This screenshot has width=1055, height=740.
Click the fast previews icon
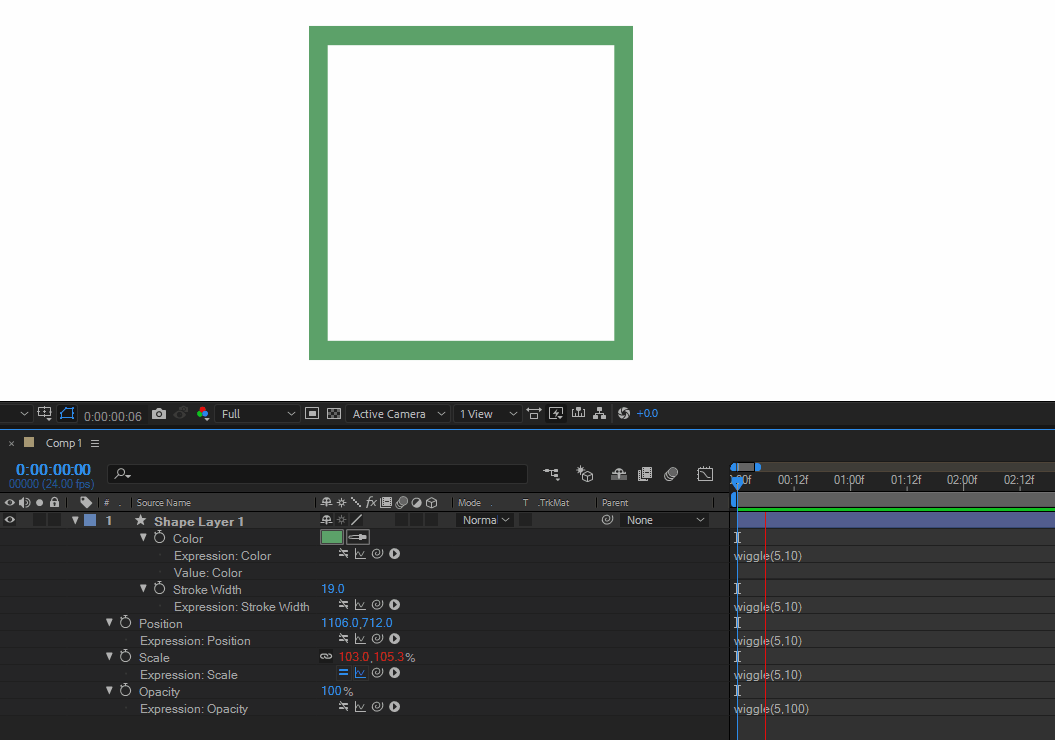(x=556, y=414)
